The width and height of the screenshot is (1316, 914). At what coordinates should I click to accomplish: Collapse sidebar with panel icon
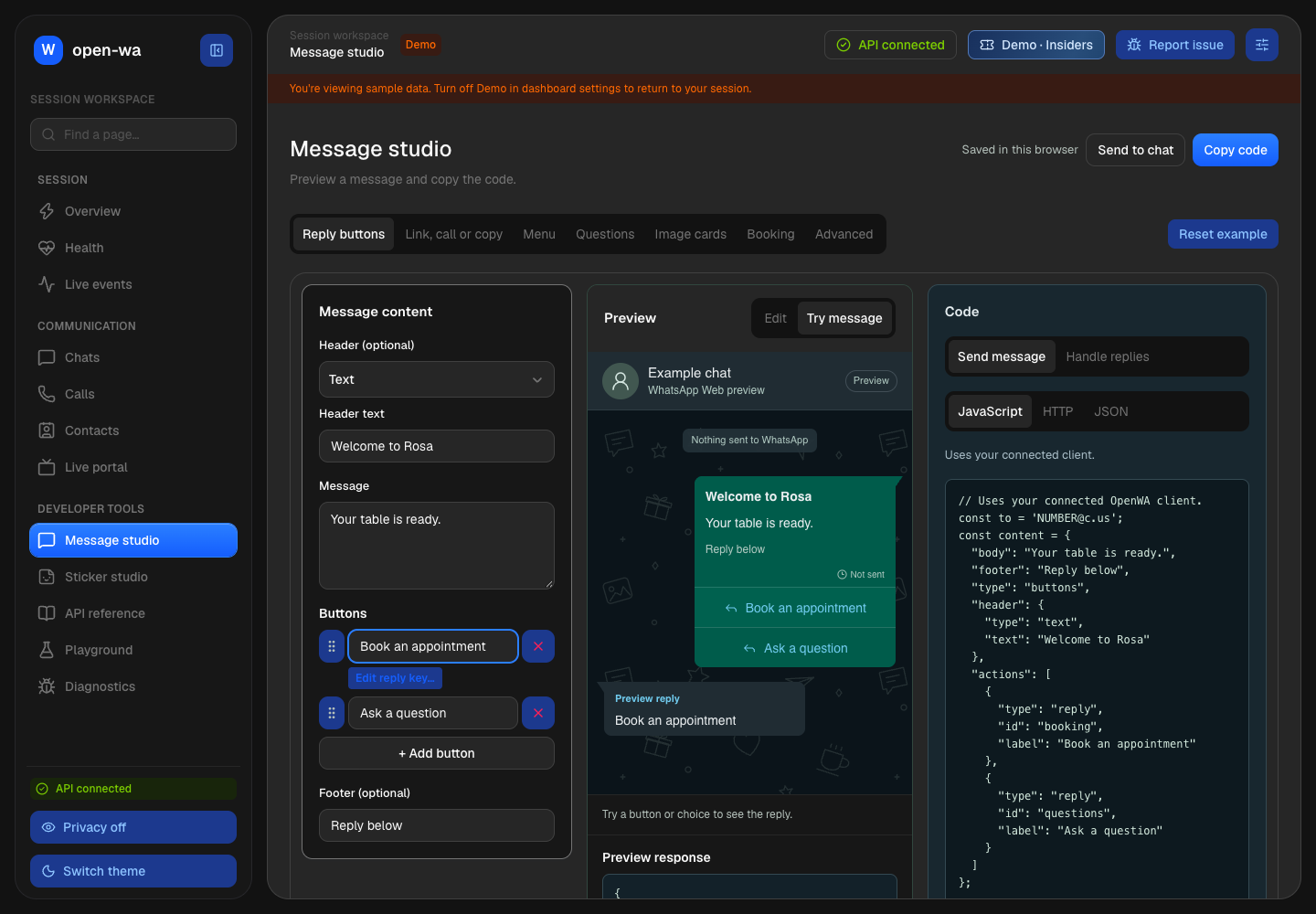click(217, 50)
